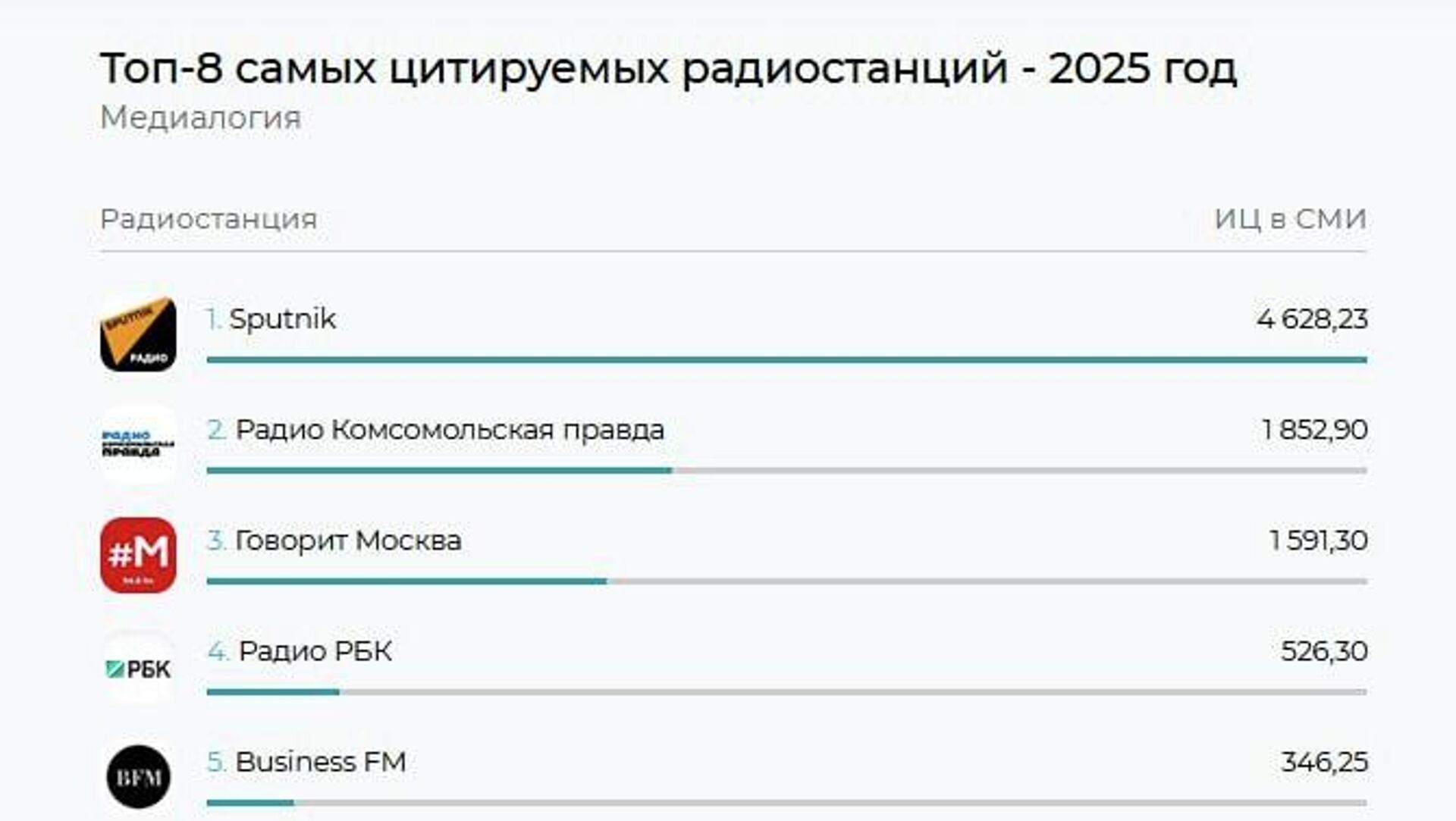Image resolution: width=1456 pixels, height=821 pixels.
Task: Click the Sputnik Radio logo icon
Action: [x=138, y=334]
